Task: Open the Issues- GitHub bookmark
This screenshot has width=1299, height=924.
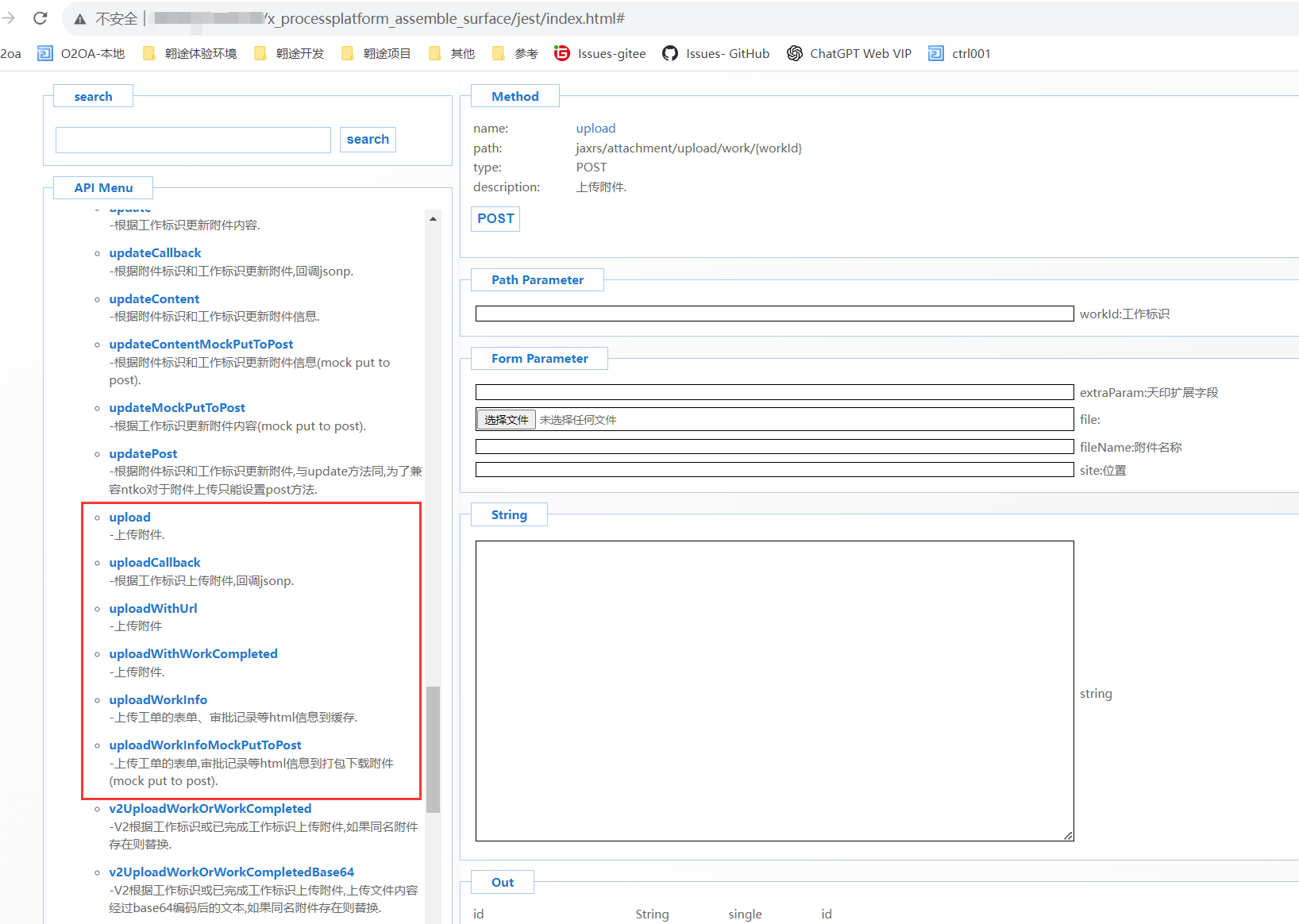Action: point(716,53)
